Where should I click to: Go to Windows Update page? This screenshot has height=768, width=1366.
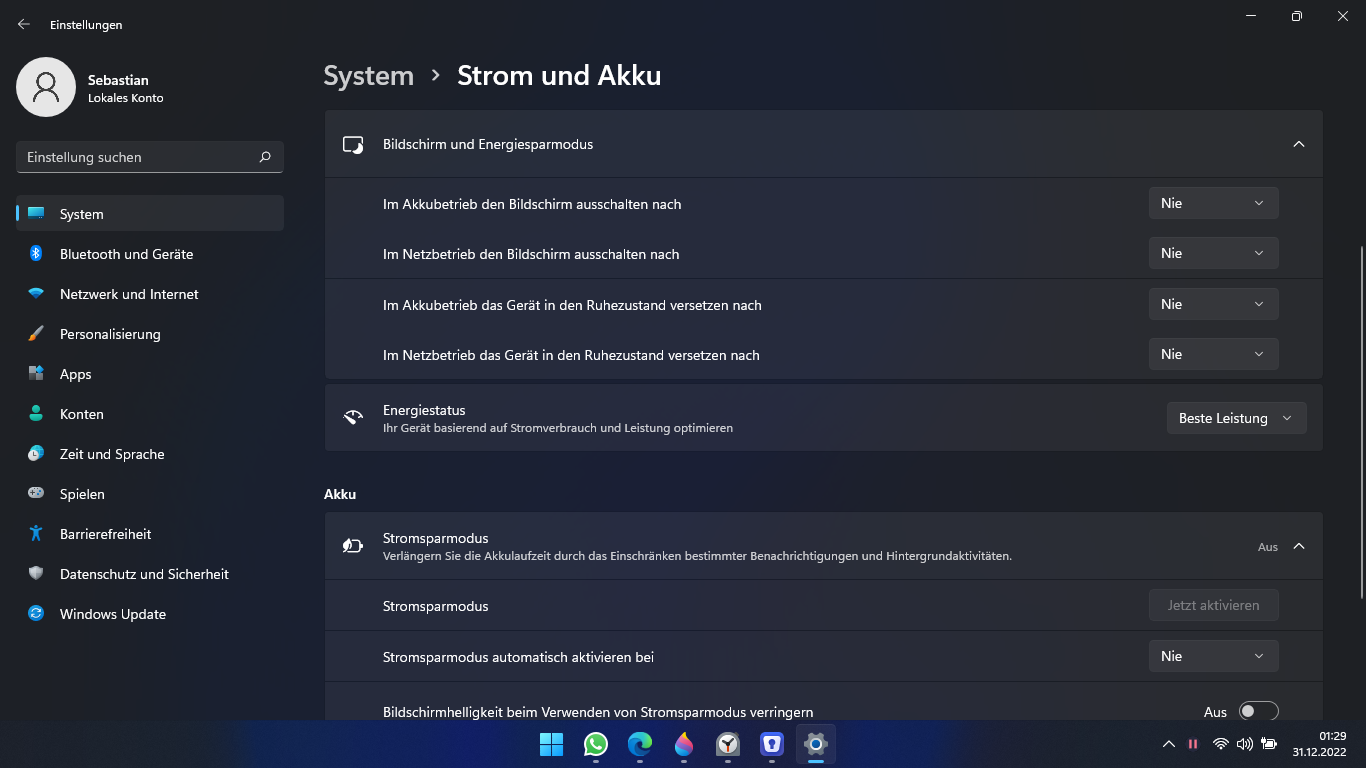pyautogui.click(x=150, y=614)
